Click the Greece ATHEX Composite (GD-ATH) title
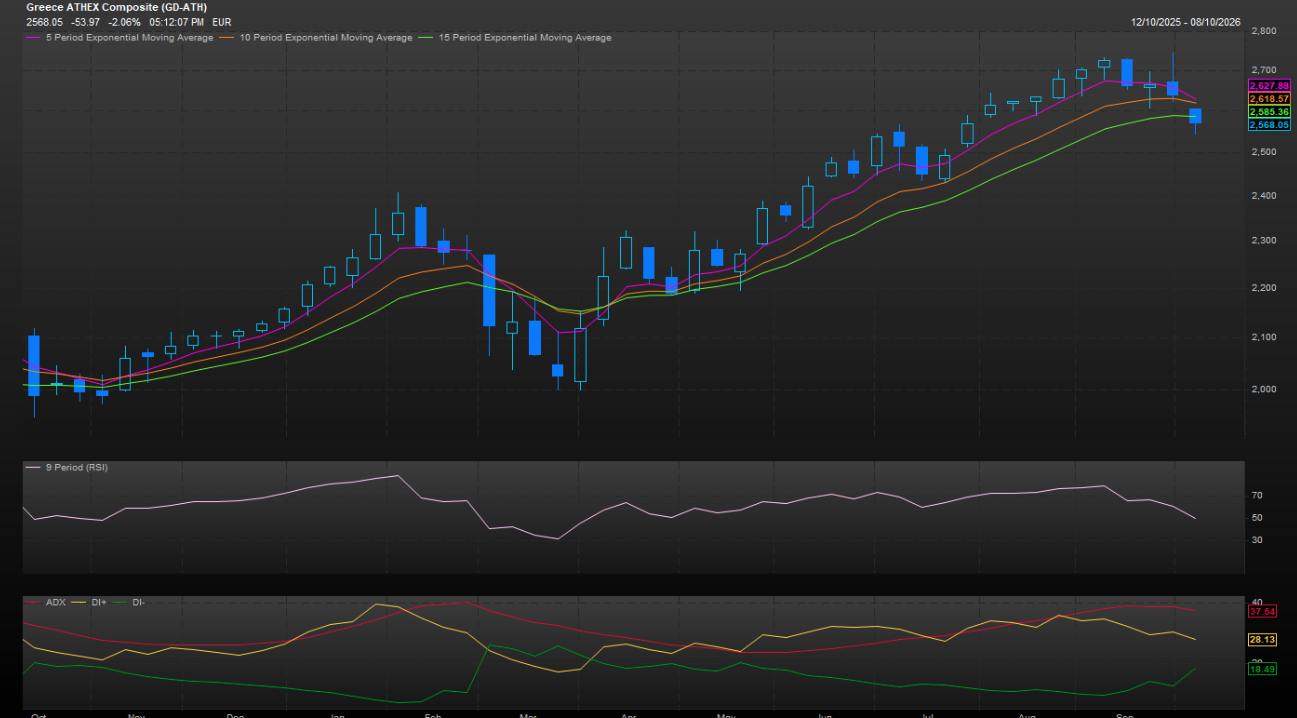 coord(117,7)
